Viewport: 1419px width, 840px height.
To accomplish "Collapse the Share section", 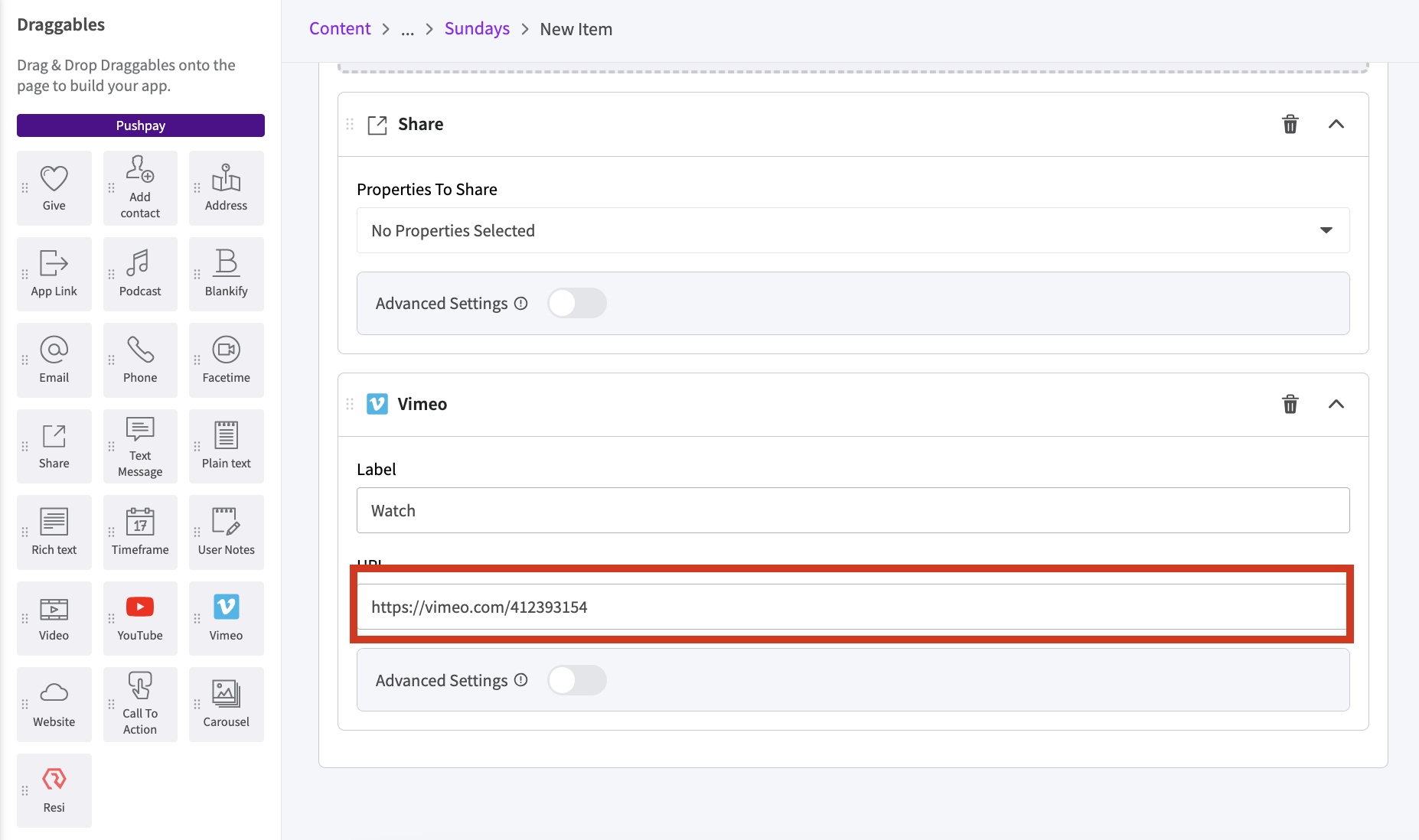I will 1336,124.
